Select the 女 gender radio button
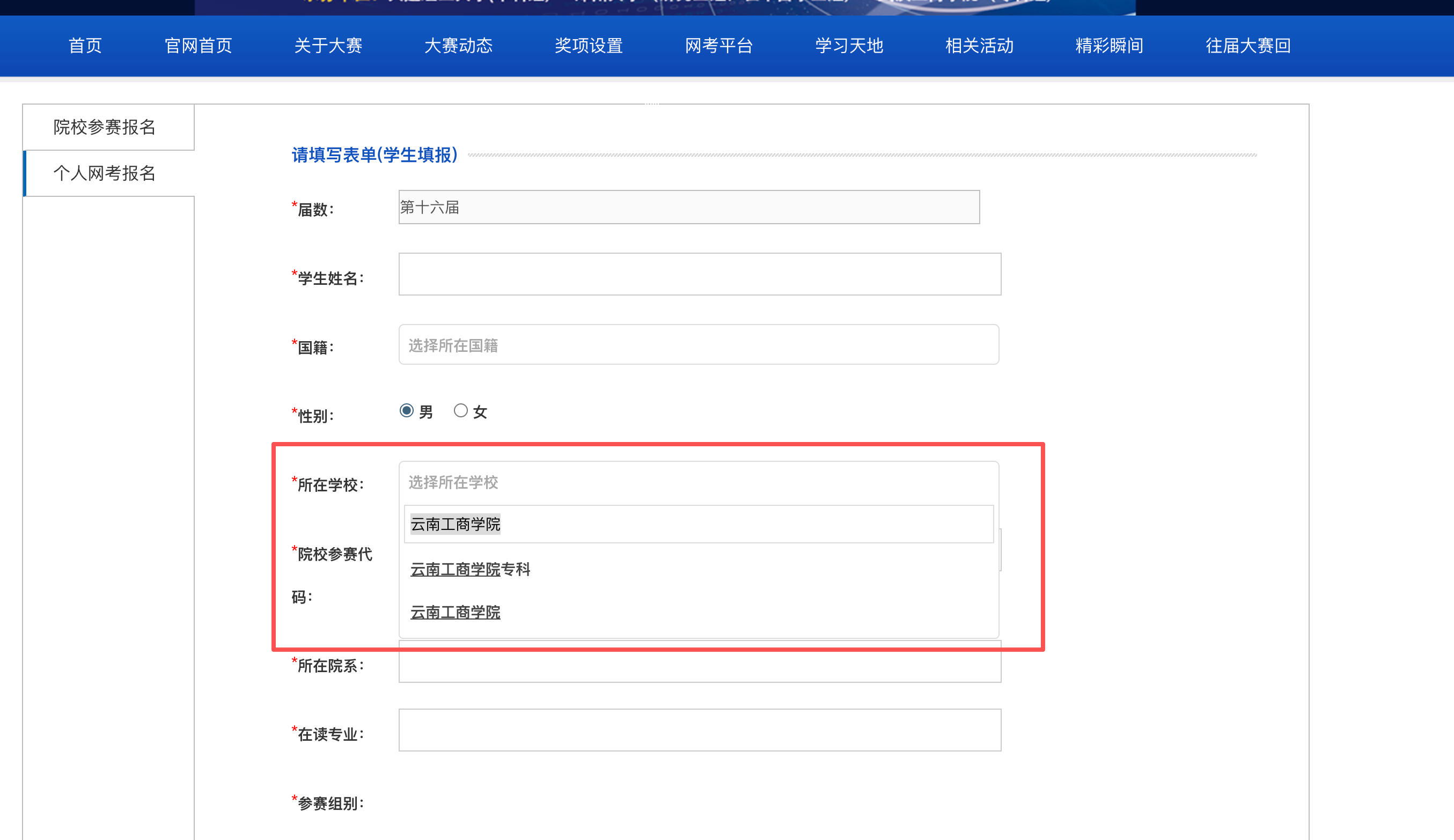 (460, 410)
